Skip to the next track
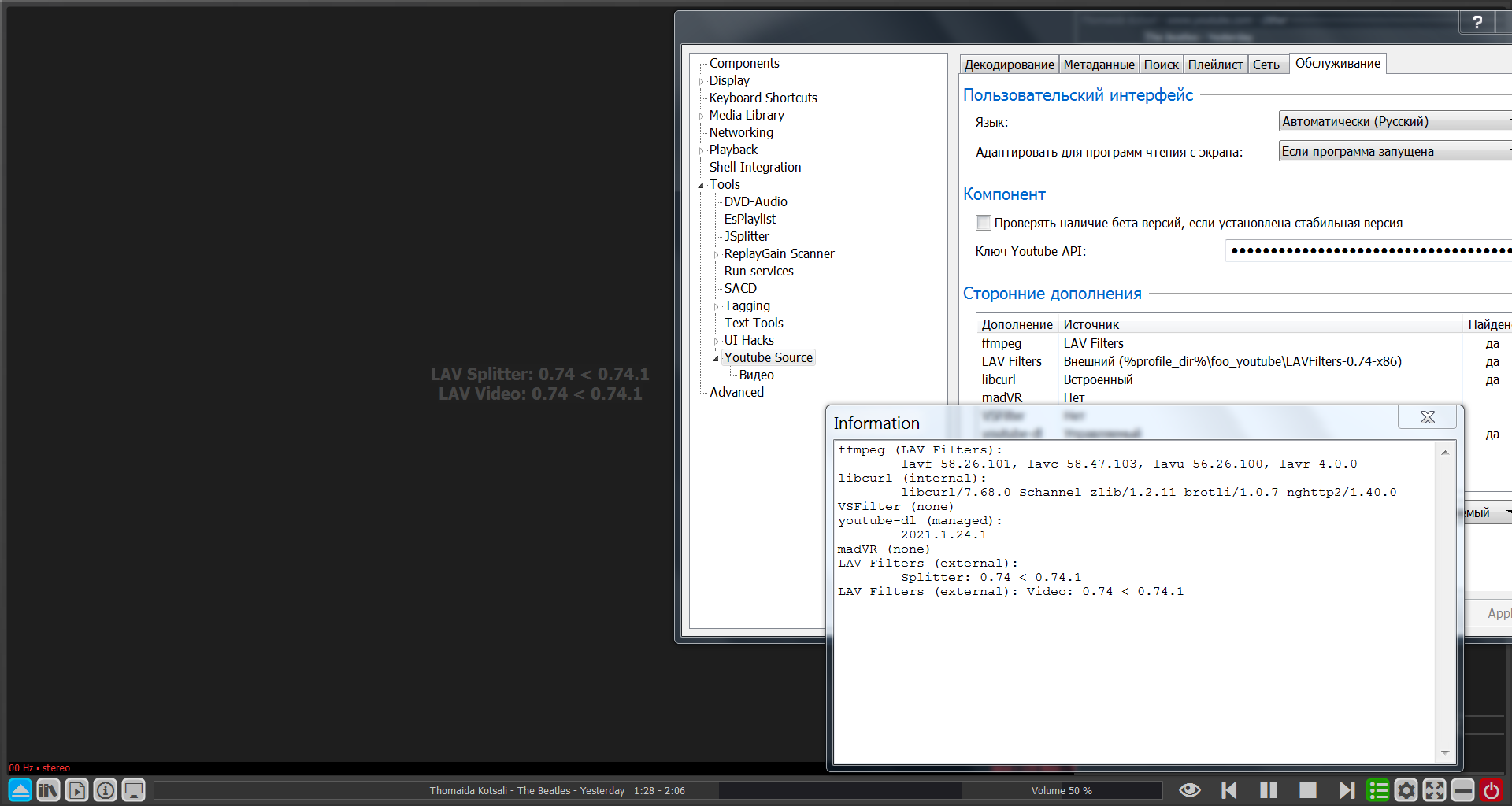This screenshot has height=806, width=1512. pos(1347,789)
